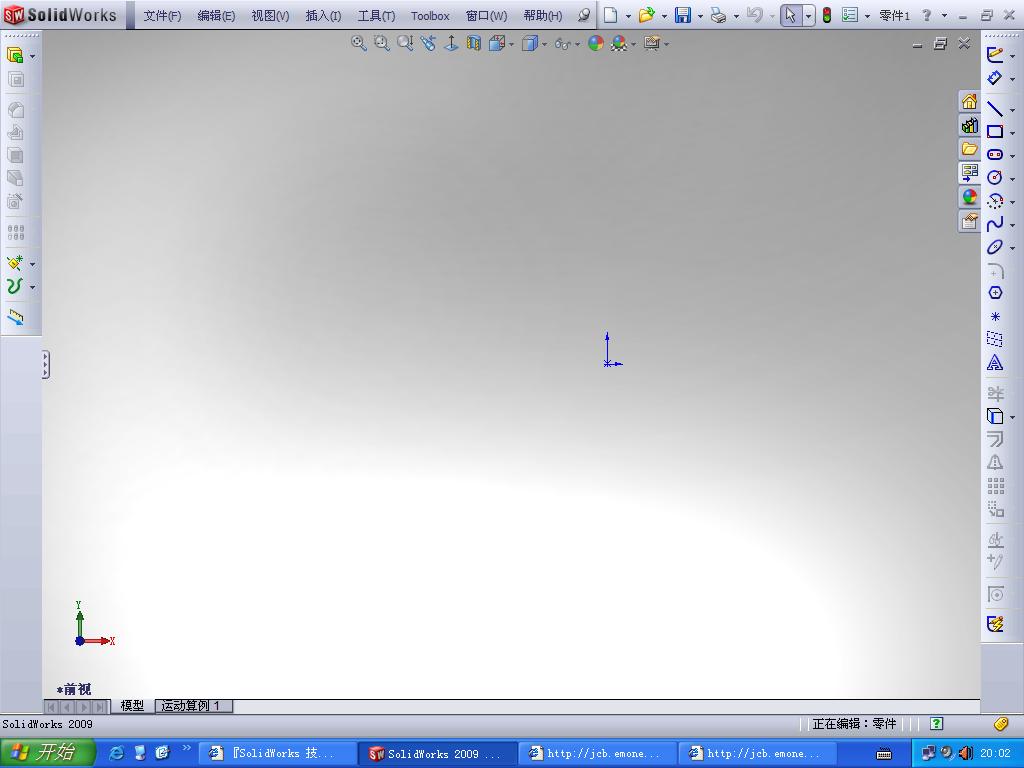The height and width of the screenshot is (768, 1024).
Task: Click the SolidWorks logo button
Action: (x=61, y=14)
